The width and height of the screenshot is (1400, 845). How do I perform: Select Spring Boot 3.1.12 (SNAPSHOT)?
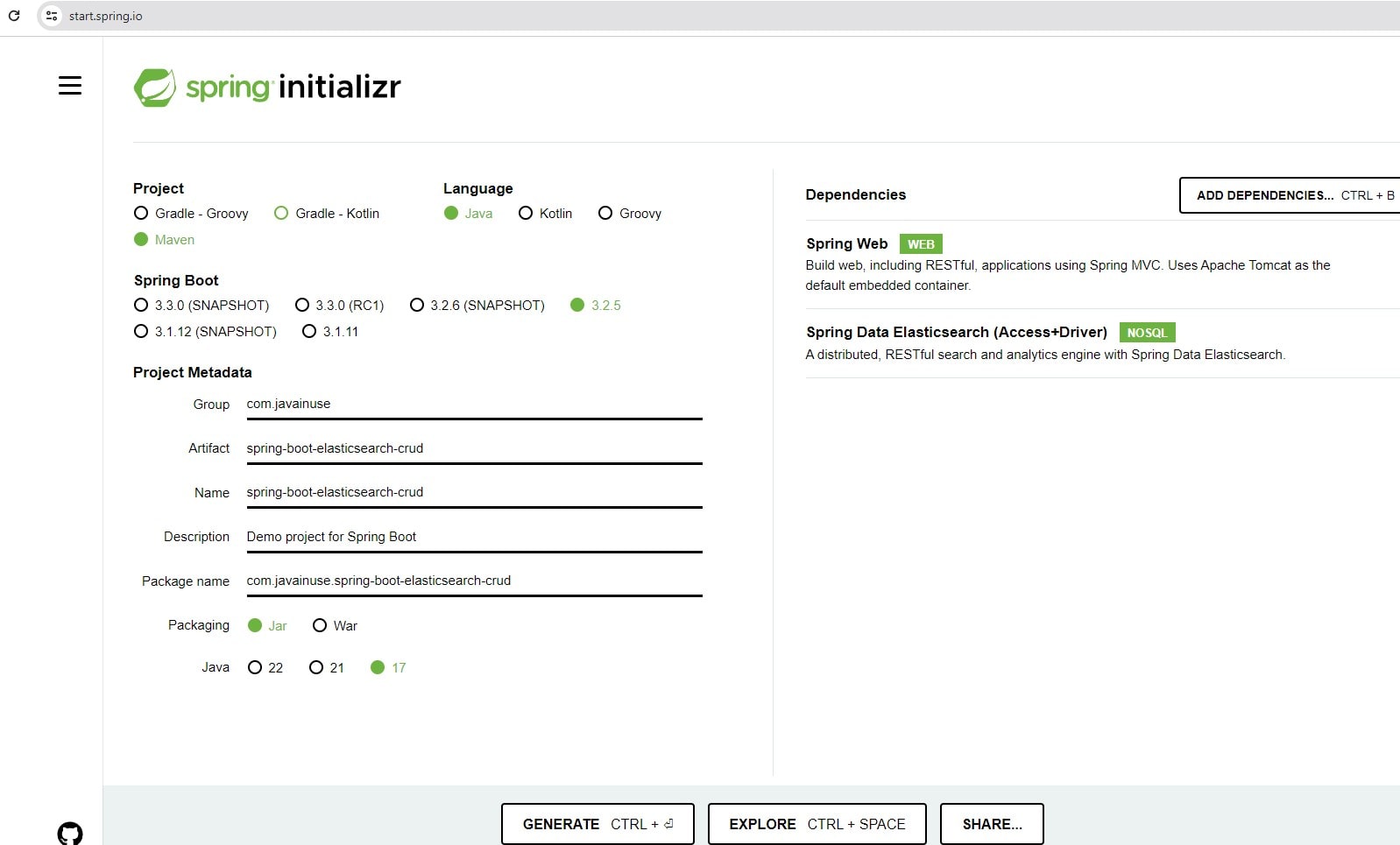[205, 332]
